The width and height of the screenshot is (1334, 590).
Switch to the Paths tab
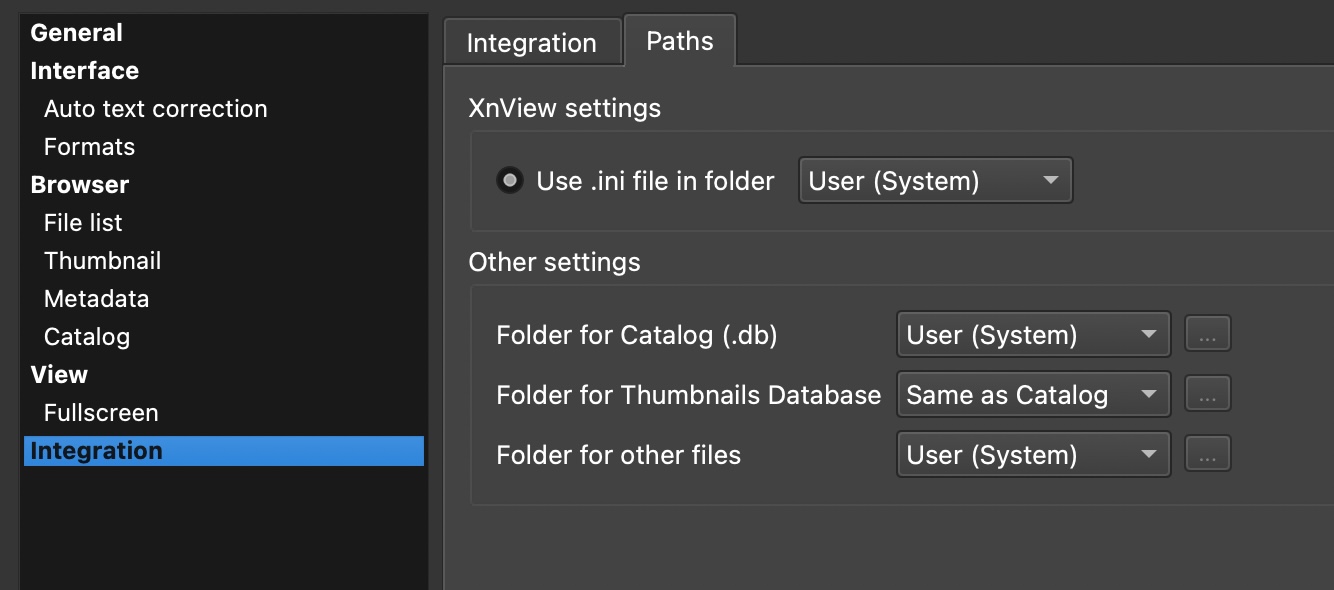tap(680, 42)
